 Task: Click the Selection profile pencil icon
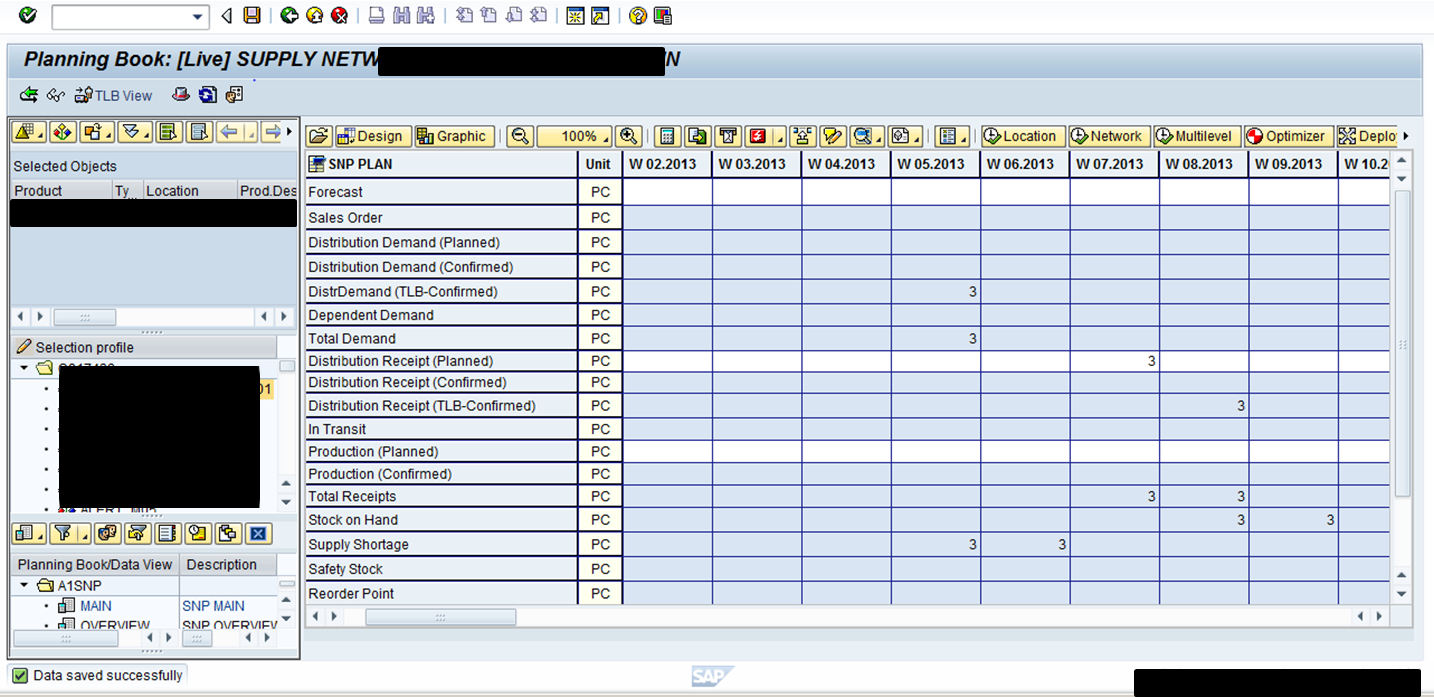click(x=24, y=347)
